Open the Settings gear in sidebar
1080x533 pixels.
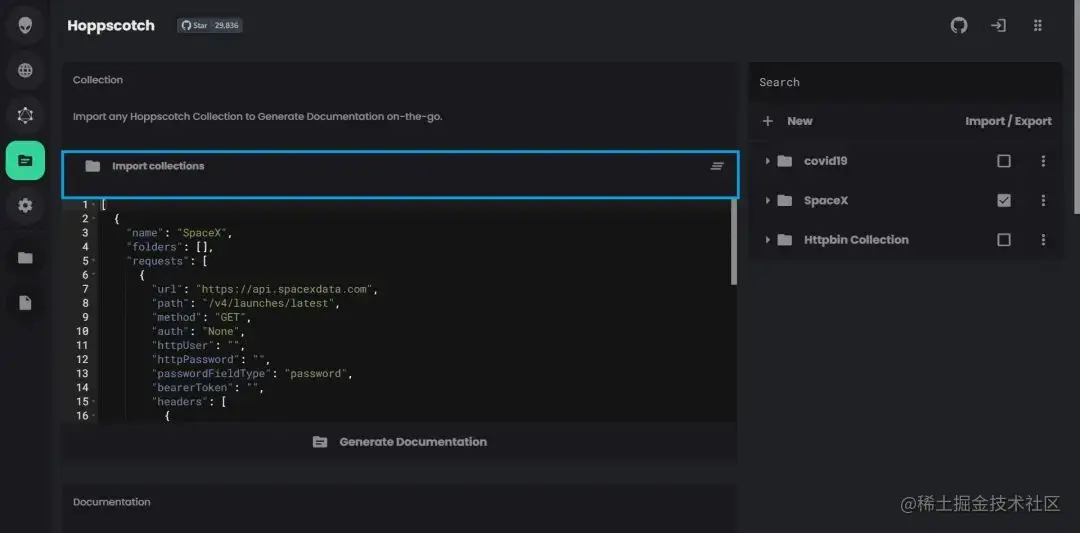pos(25,205)
